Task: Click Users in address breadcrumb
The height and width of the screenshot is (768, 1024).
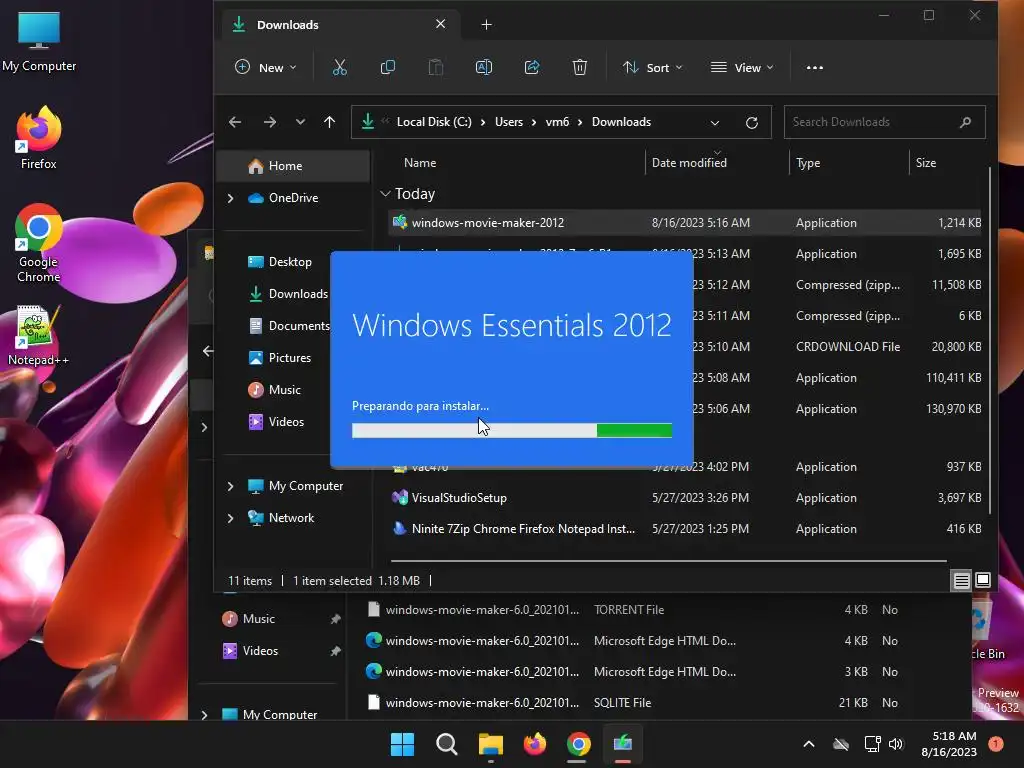Action: tap(509, 122)
